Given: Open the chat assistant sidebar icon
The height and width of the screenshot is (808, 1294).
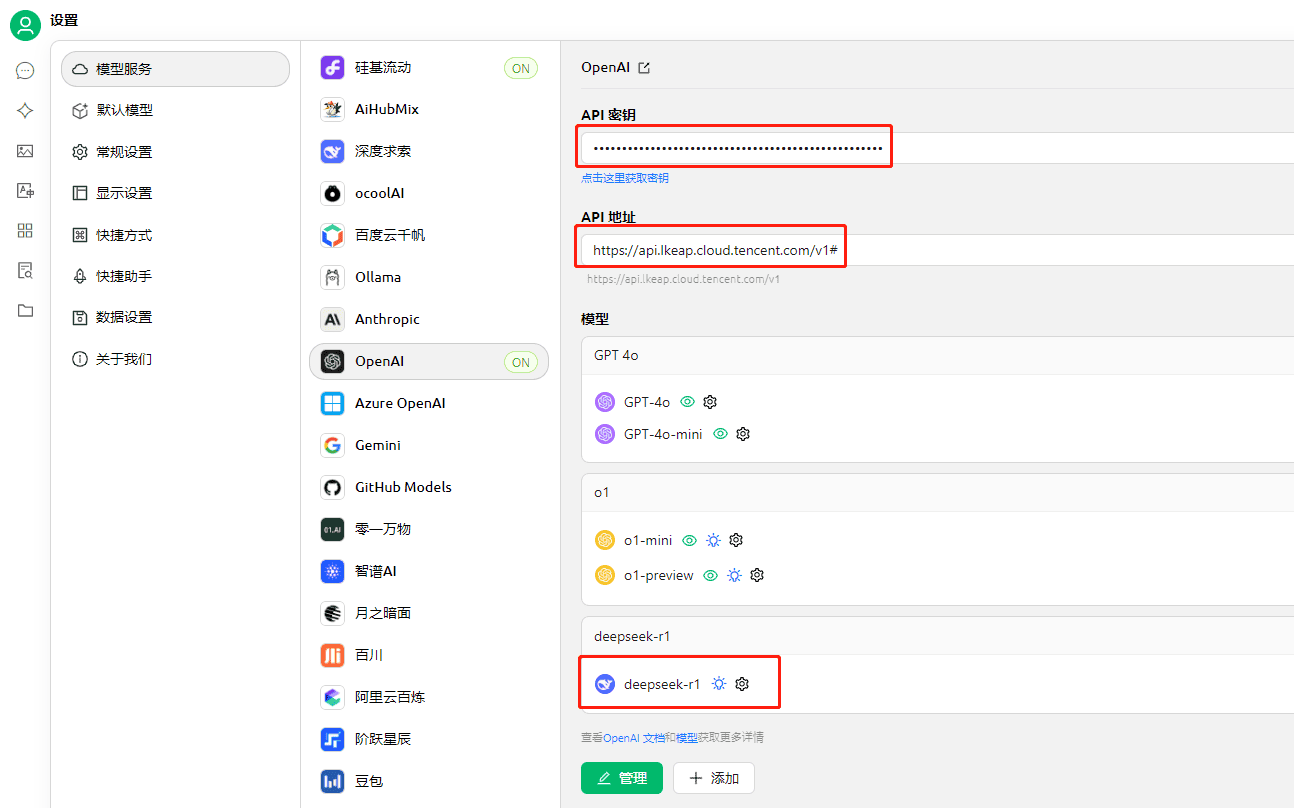Looking at the screenshot, I should pos(25,71).
